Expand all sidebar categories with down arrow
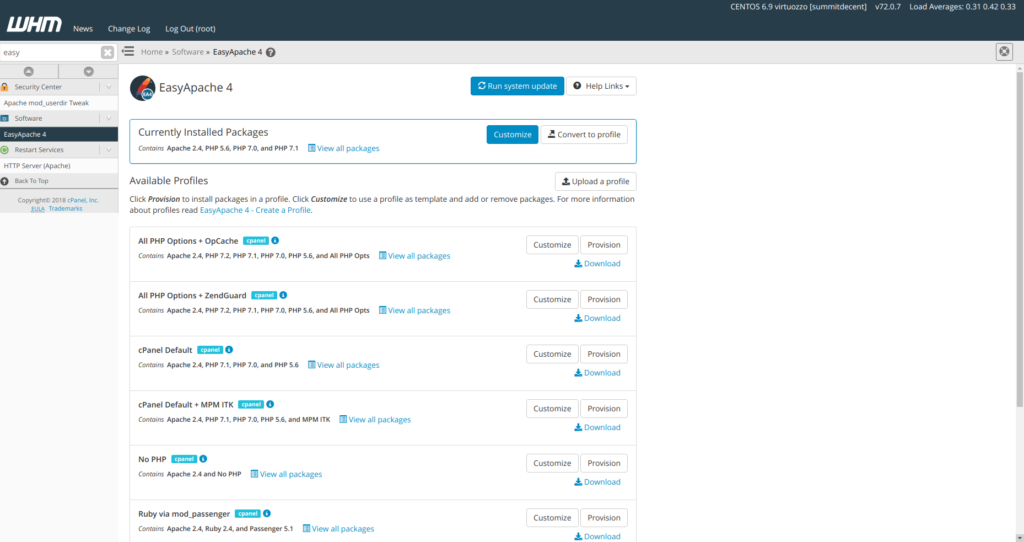1024x542 pixels. click(88, 71)
